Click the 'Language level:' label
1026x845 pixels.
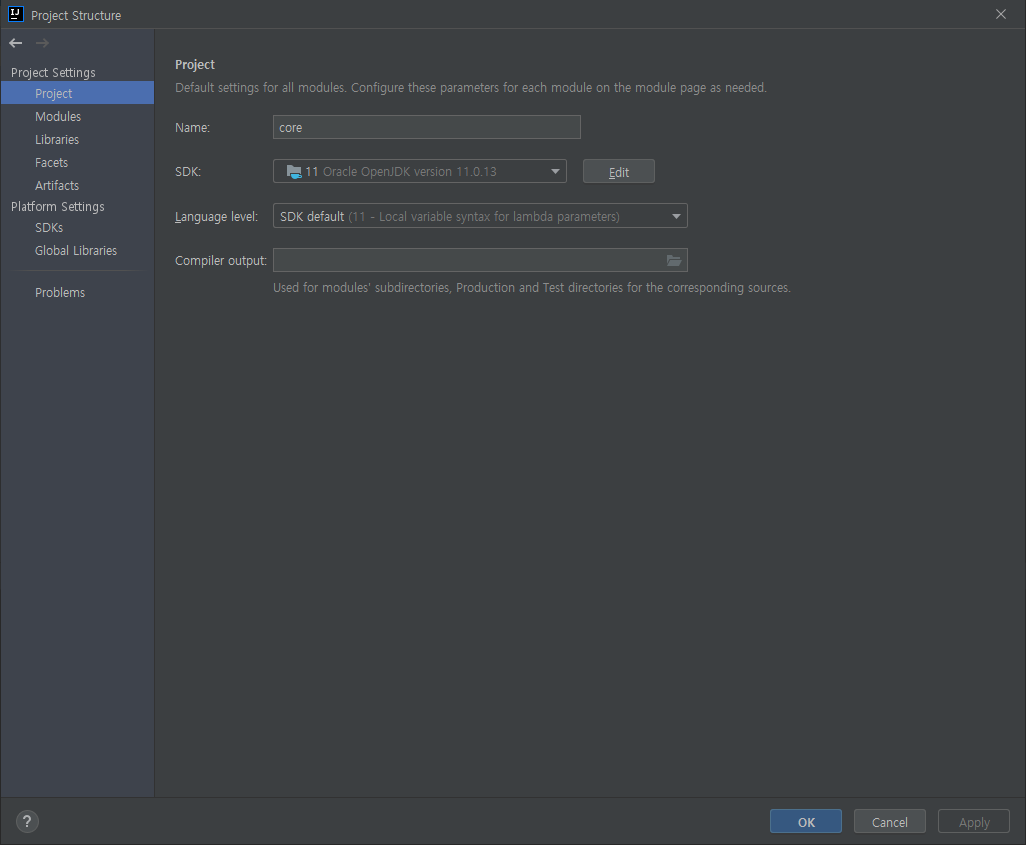(x=216, y=217)
